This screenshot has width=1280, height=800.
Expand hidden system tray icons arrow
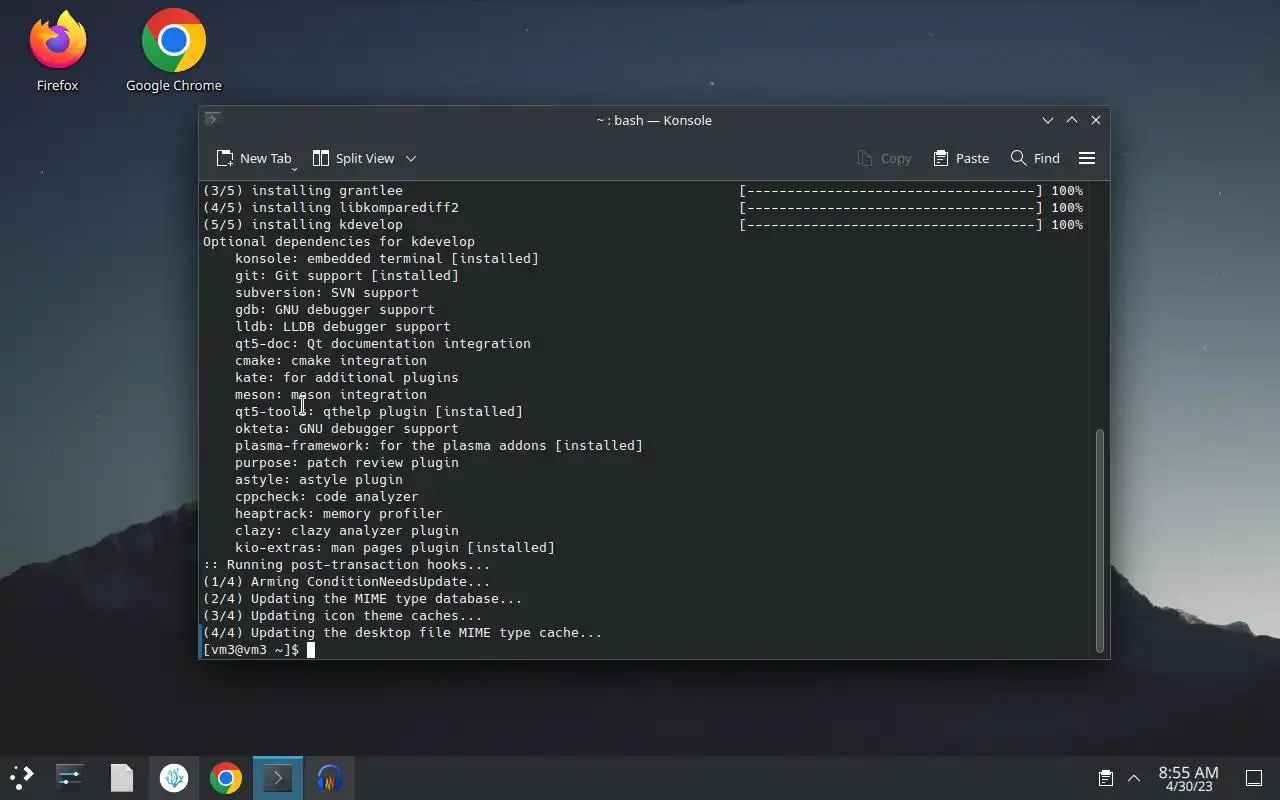[x=1134, y=778]
